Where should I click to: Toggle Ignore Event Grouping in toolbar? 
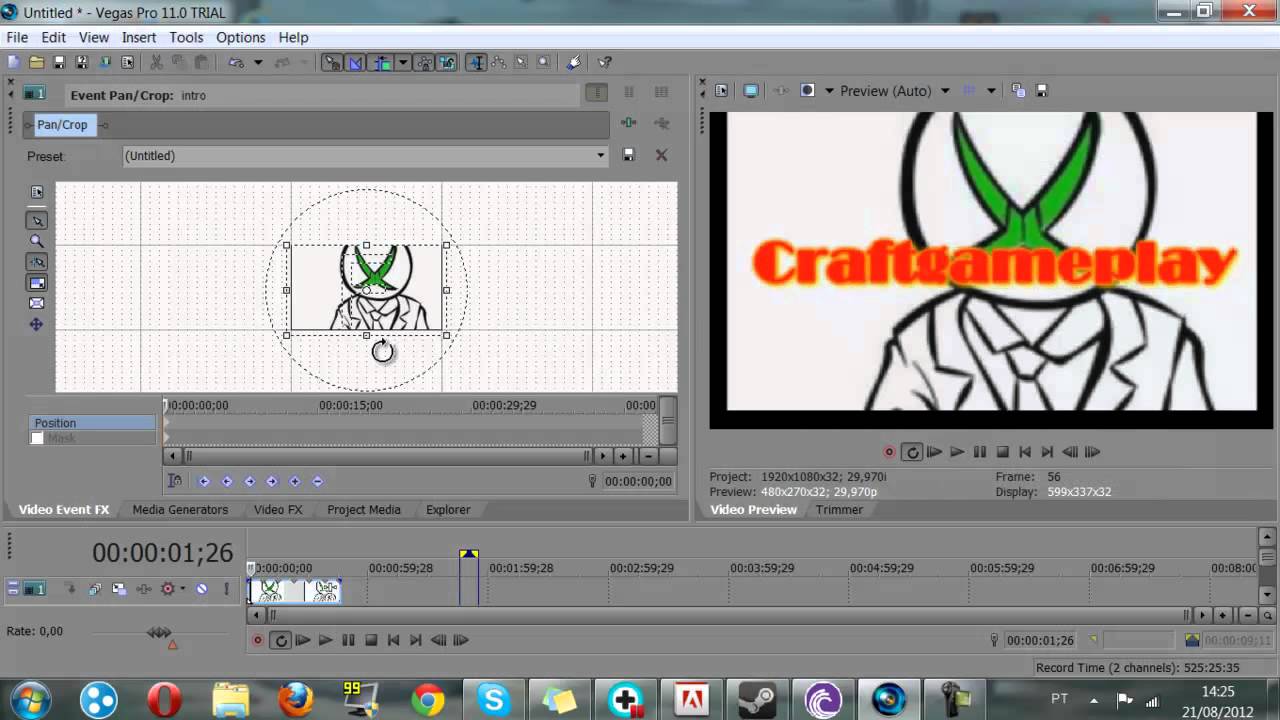(x=447, y=62)
